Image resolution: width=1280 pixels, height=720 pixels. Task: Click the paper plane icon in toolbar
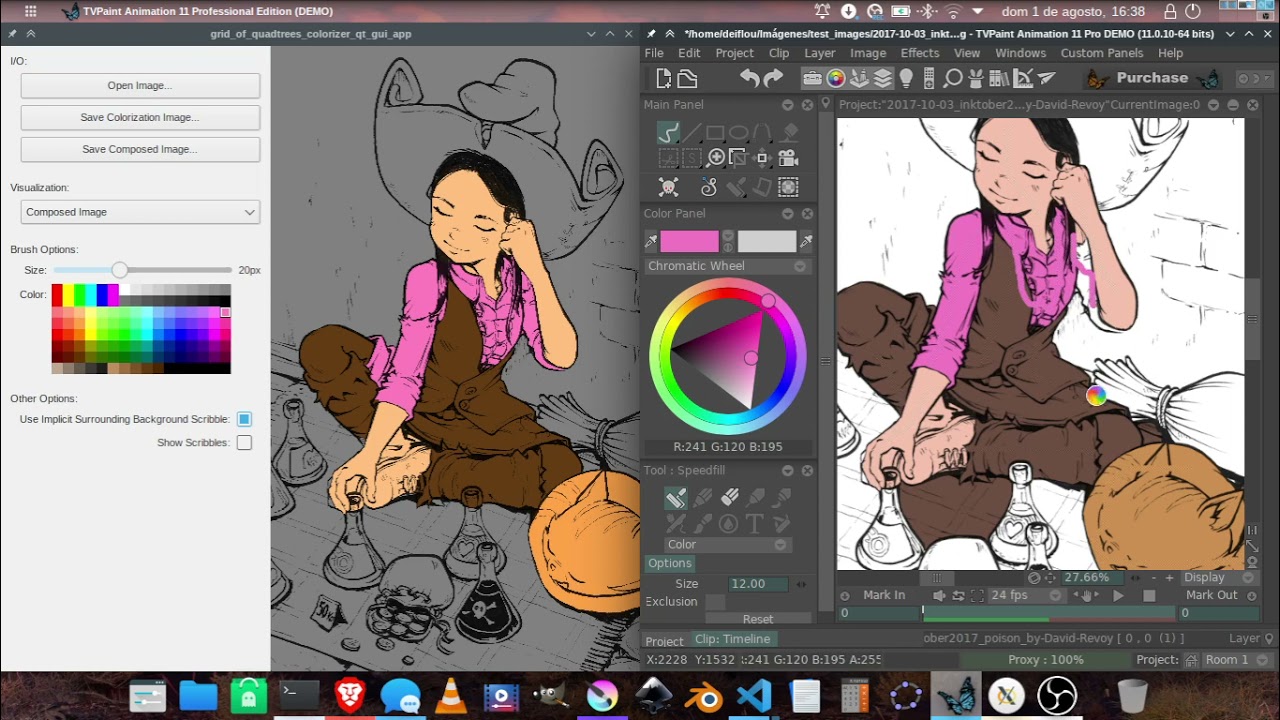pyautogui.click(x=1046, y=78)
